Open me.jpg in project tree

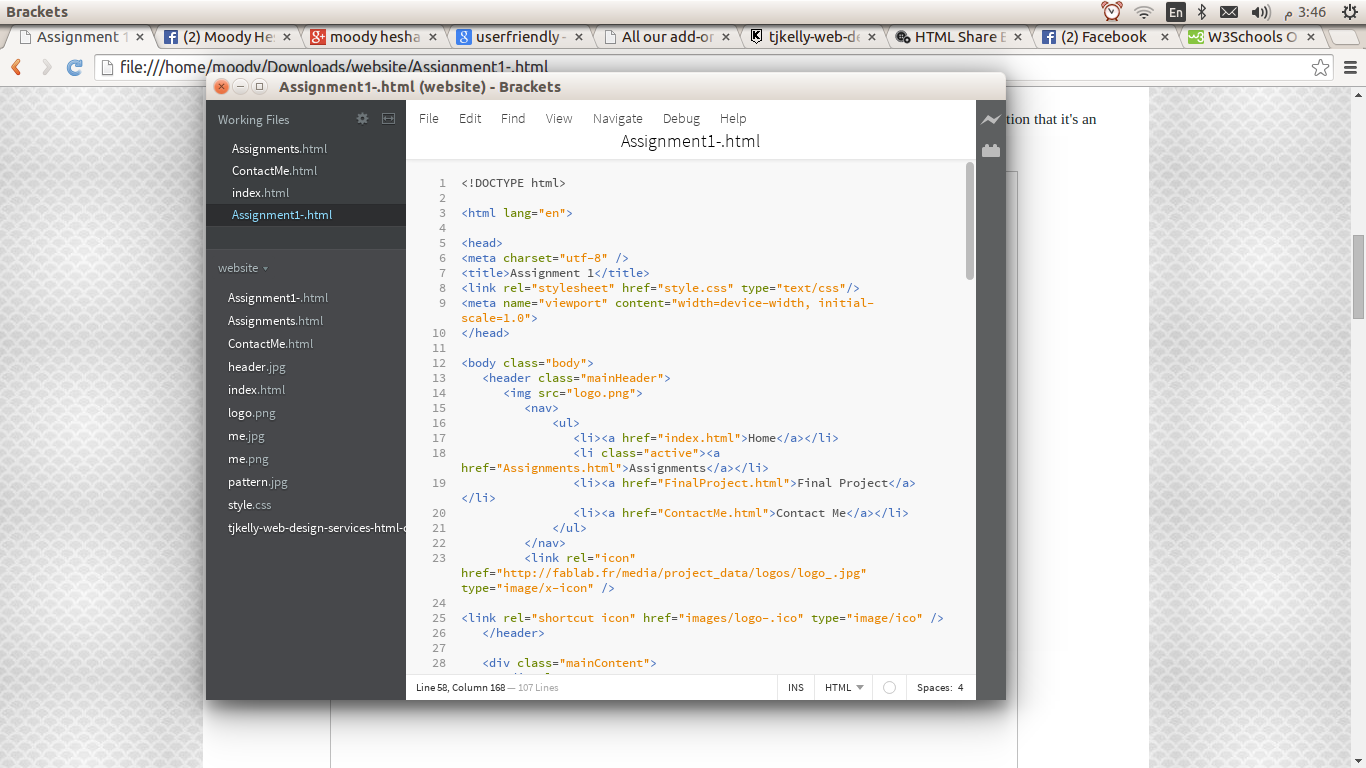coord(246,435)
